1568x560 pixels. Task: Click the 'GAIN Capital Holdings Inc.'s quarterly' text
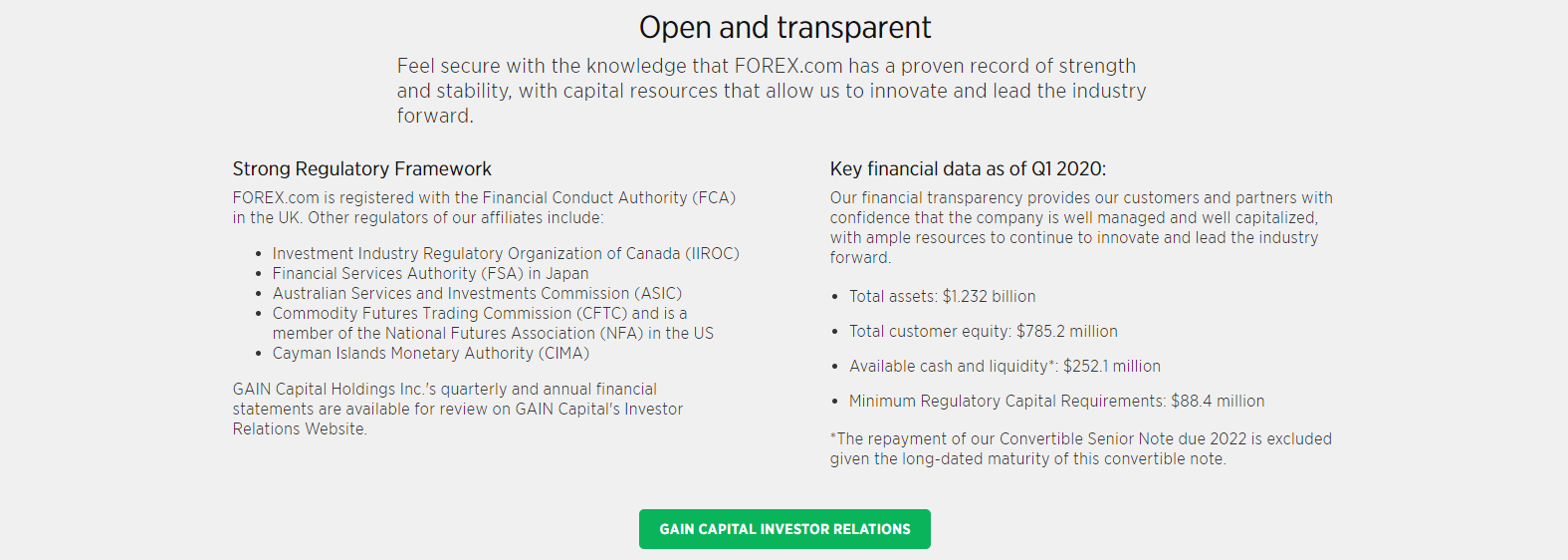(x=445, y=390)
